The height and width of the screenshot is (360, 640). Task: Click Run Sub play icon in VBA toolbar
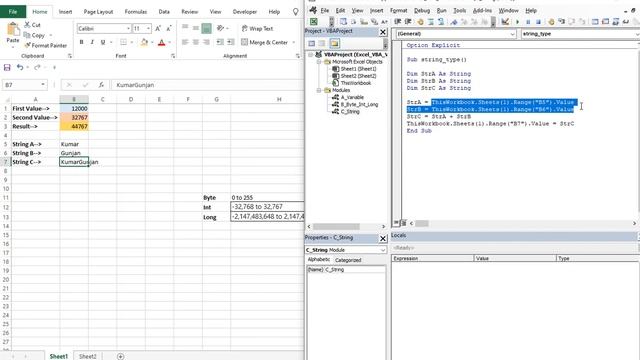pos(518,22)
